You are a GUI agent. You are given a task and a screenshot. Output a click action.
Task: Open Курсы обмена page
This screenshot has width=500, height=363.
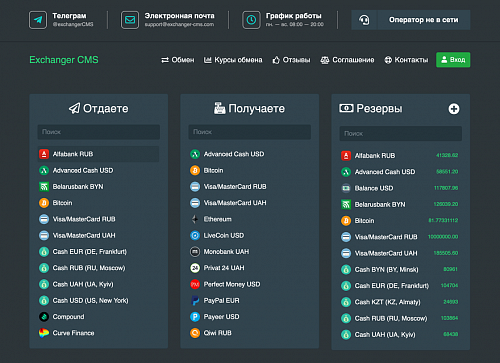[x=233, y=60]
